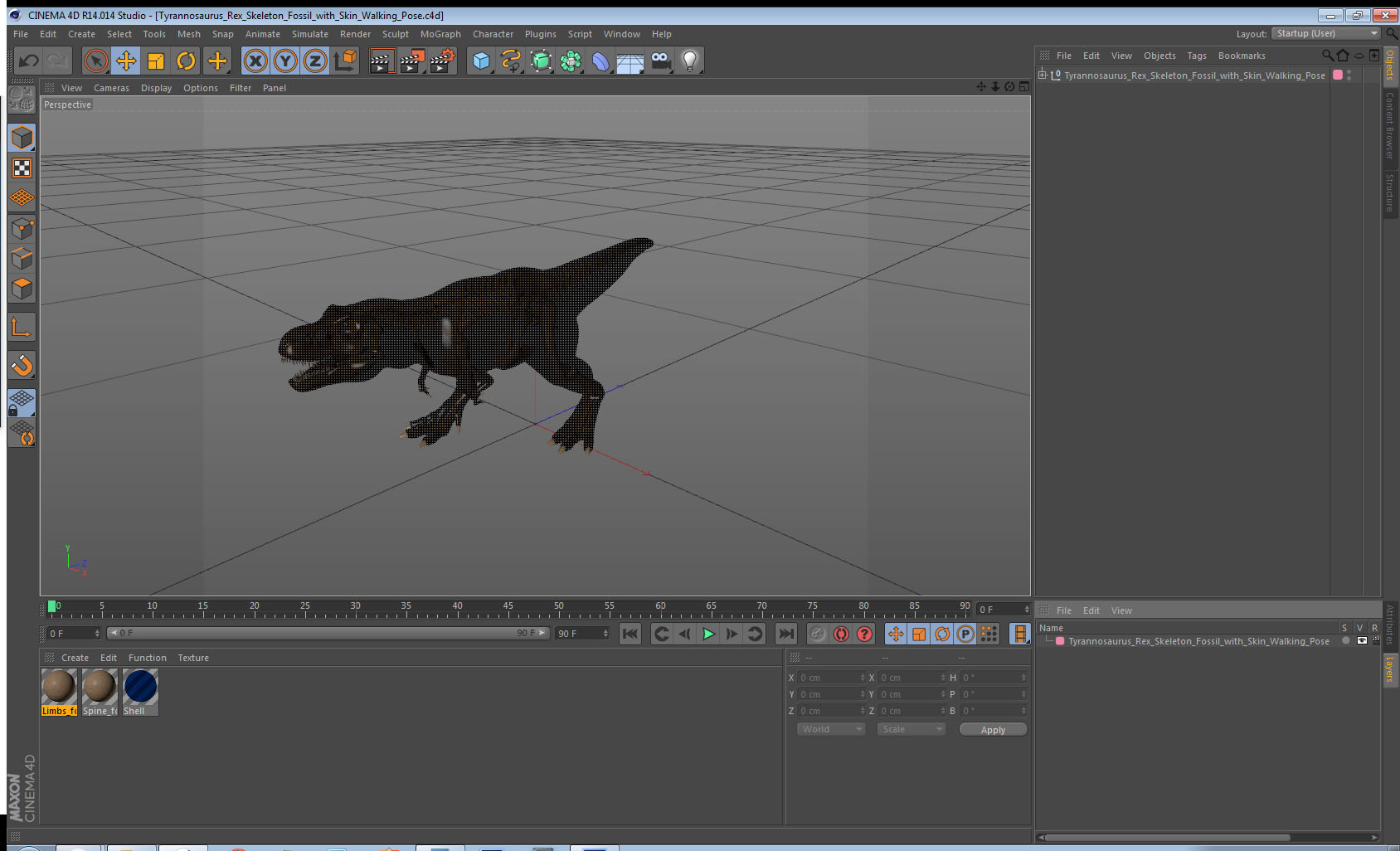Toggle coordinate system icon

(x=345, y=61)
